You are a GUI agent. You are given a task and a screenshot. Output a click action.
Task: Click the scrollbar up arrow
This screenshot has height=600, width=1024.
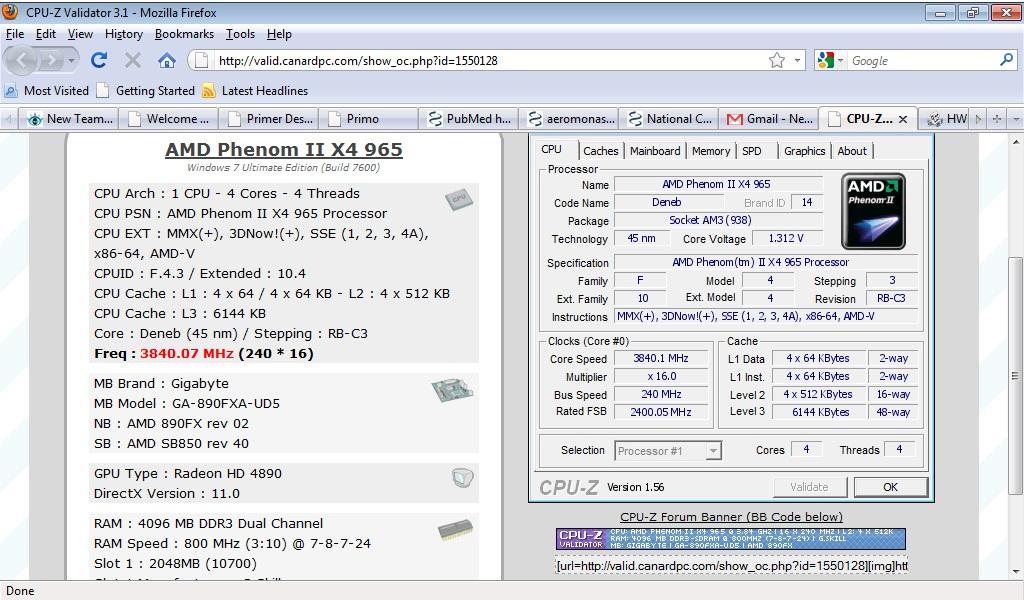click(1015, 141)
